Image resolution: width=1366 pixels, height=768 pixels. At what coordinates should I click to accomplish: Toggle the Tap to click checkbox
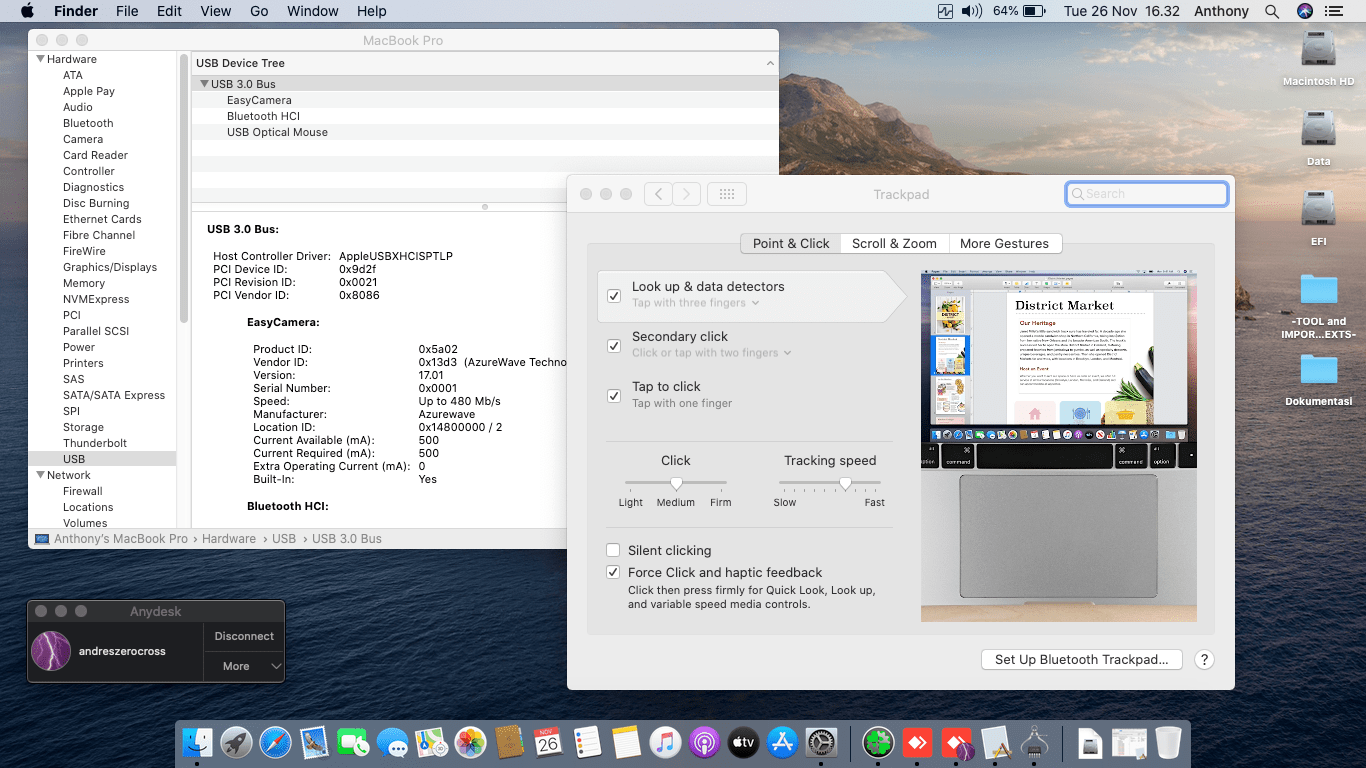(x=614, y=395)
